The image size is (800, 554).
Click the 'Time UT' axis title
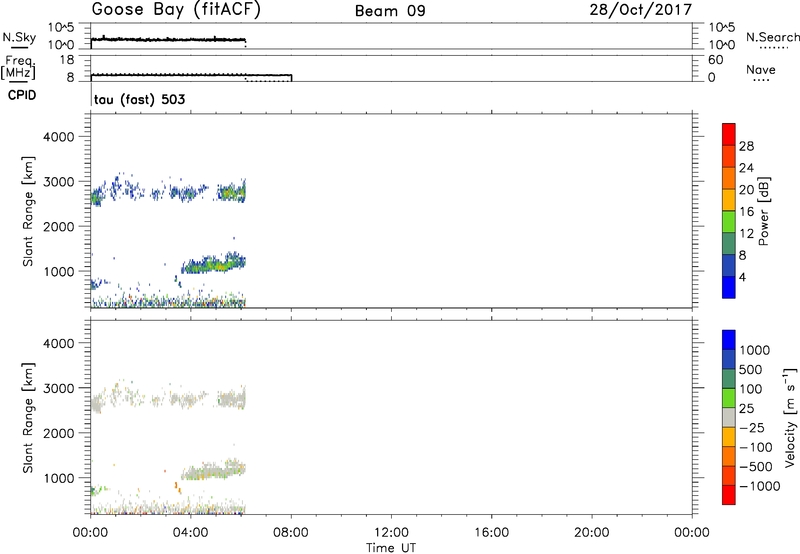tap(391, 548)
